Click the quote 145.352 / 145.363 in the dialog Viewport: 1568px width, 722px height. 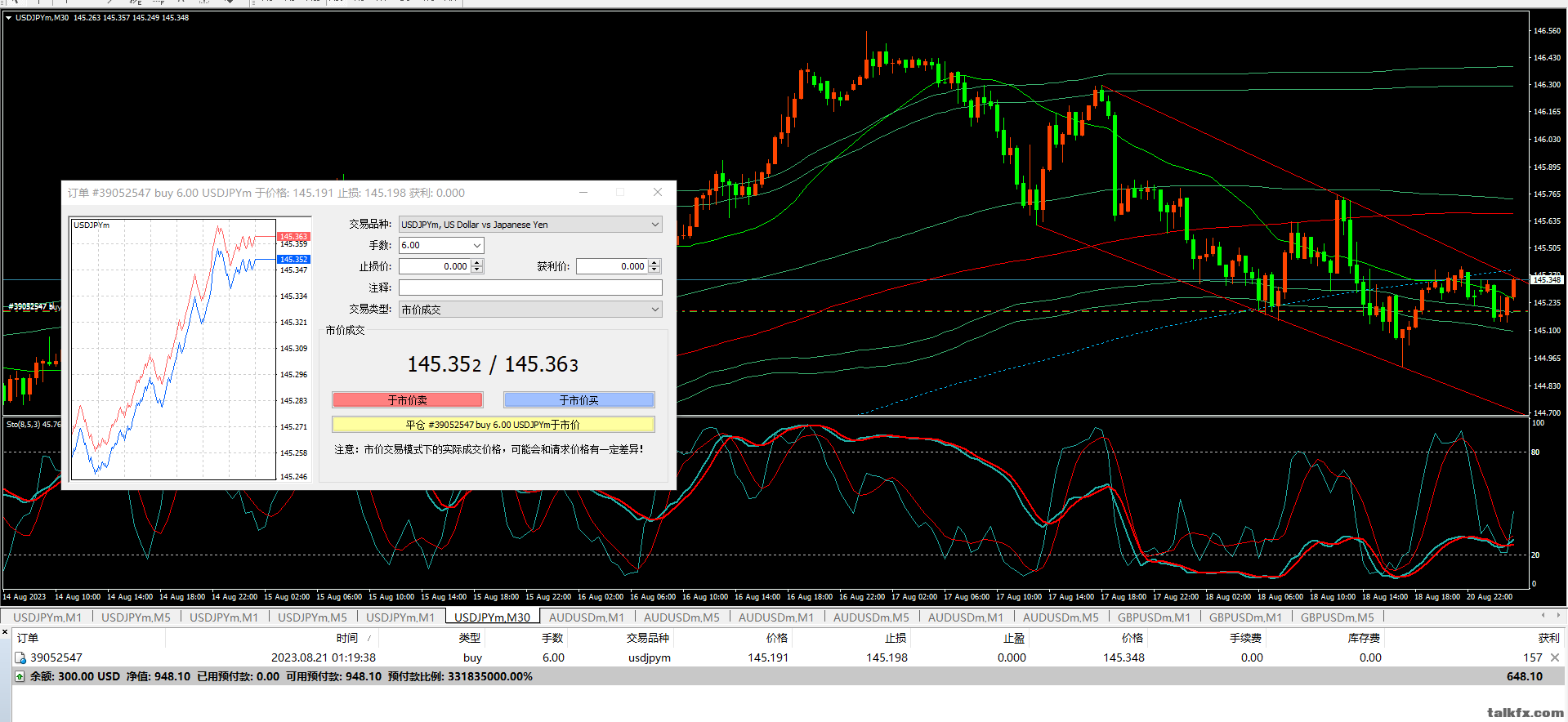coord(493,364)
